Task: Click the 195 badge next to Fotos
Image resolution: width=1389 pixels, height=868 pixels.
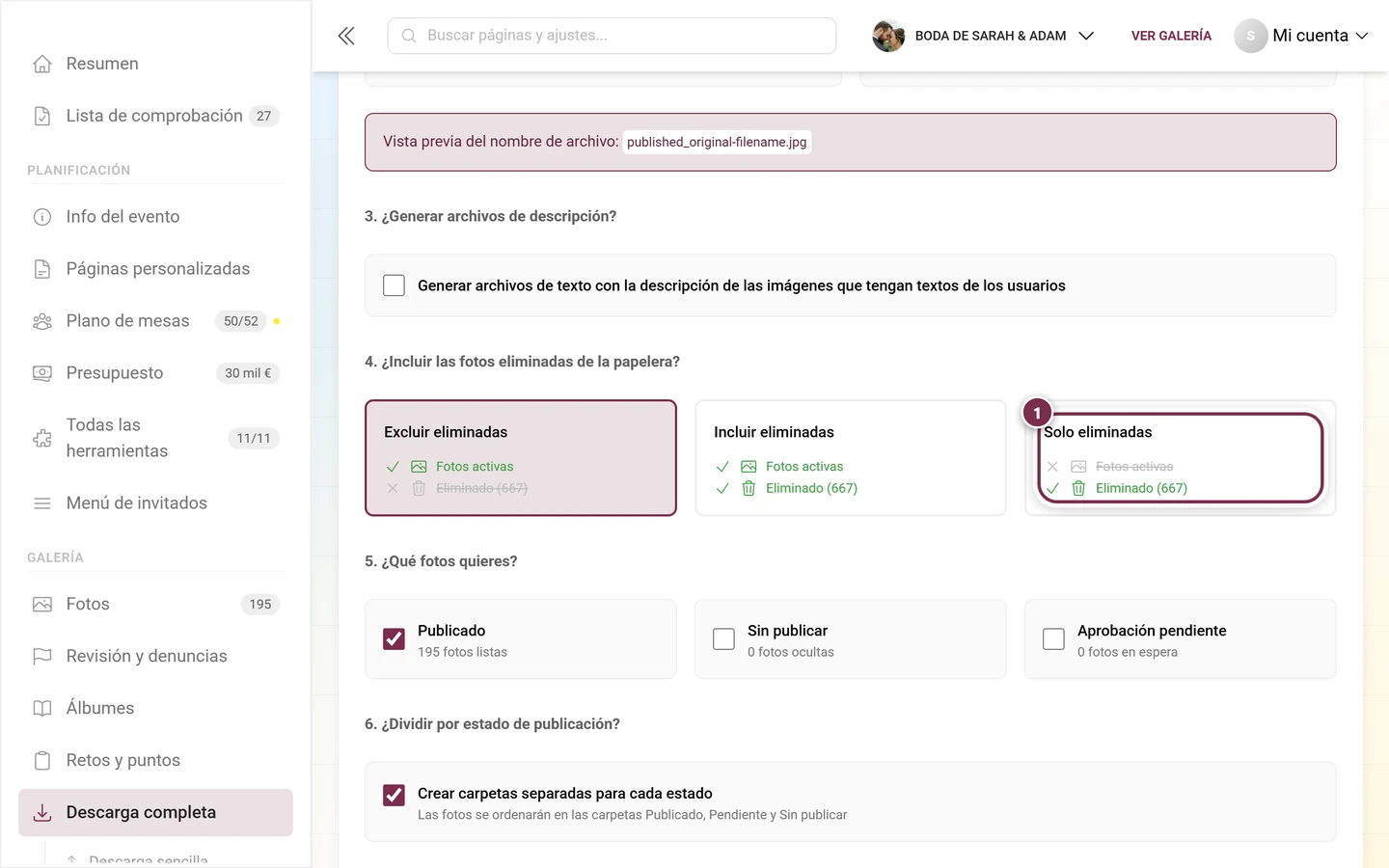Action: (260, 605)
